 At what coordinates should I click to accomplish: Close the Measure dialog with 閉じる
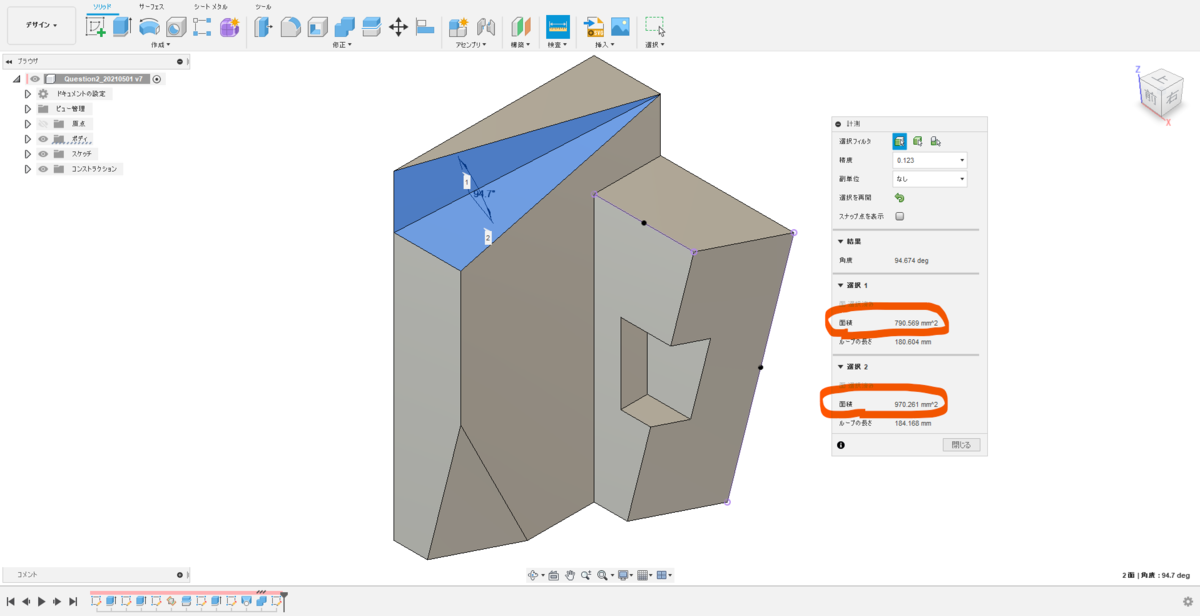pos(962,445)
